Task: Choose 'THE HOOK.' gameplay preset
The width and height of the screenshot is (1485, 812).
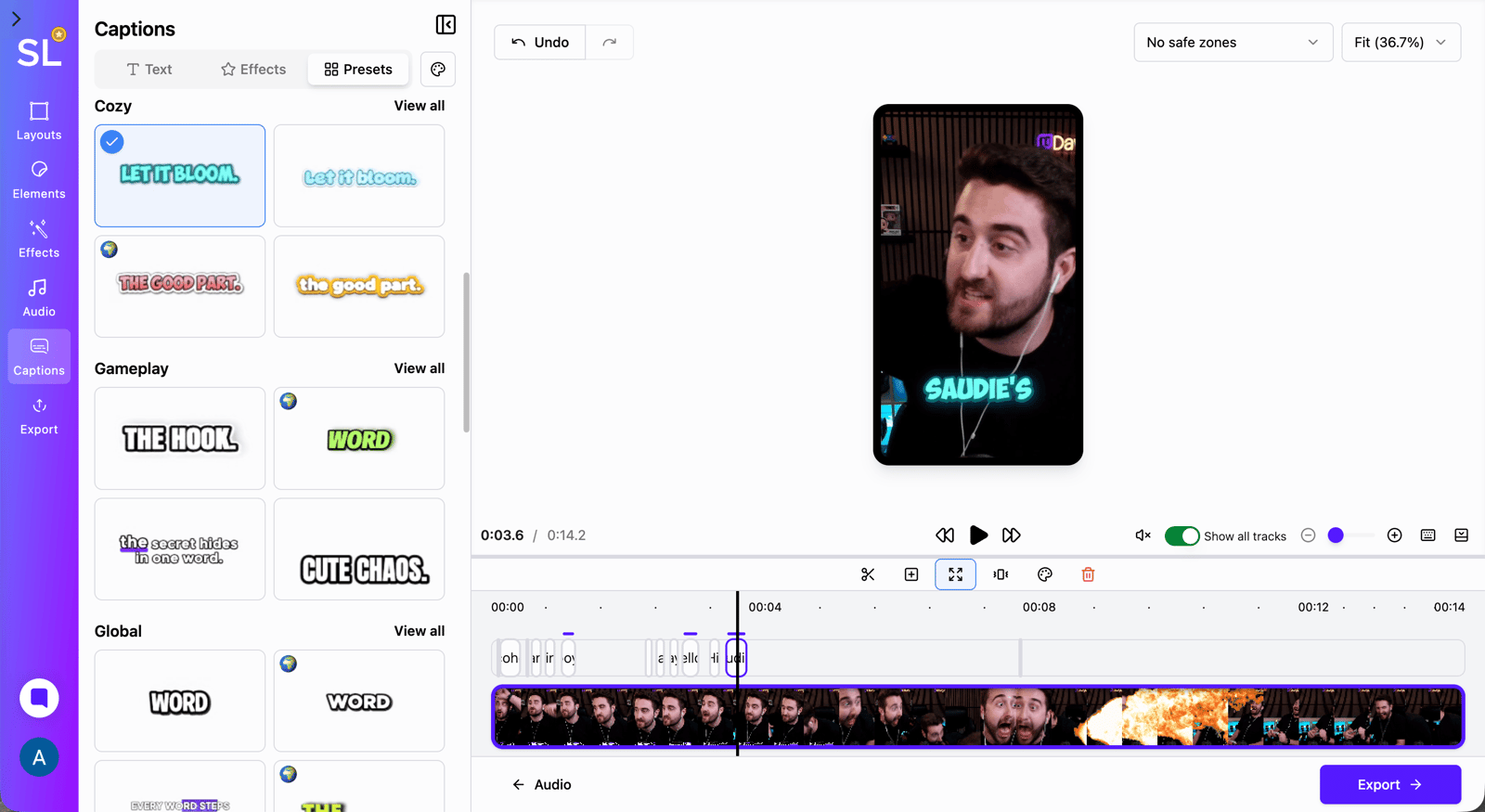Action: coord(180,438)
